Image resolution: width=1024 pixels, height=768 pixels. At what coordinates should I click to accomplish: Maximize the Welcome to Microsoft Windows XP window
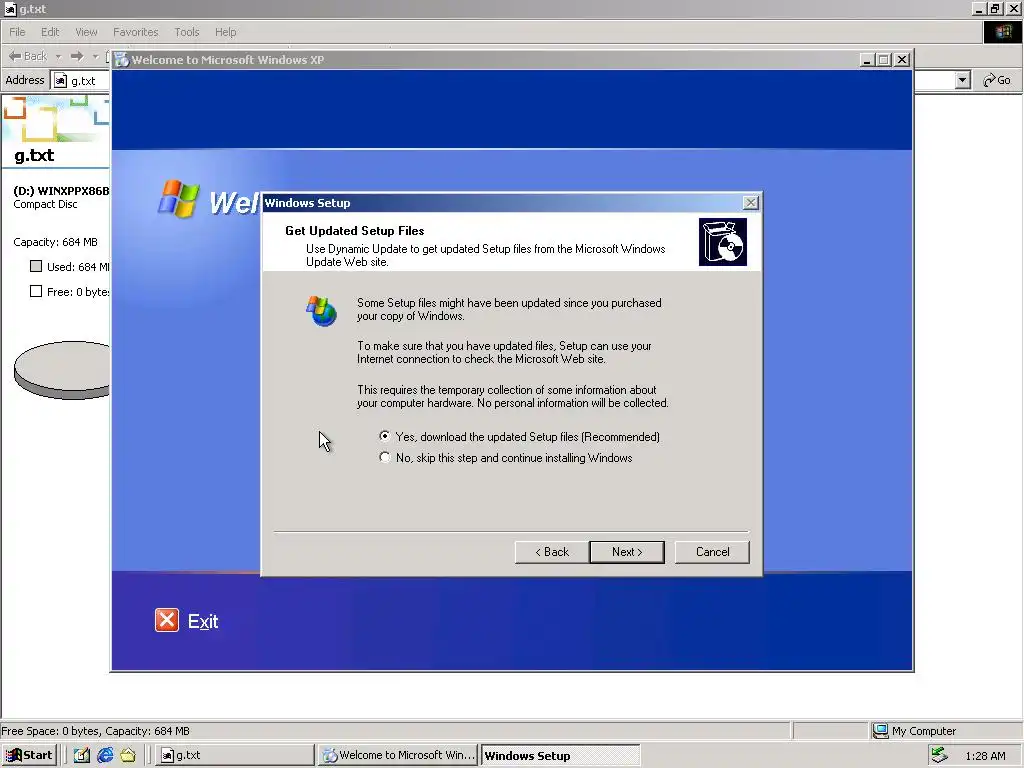pos(884,59)
